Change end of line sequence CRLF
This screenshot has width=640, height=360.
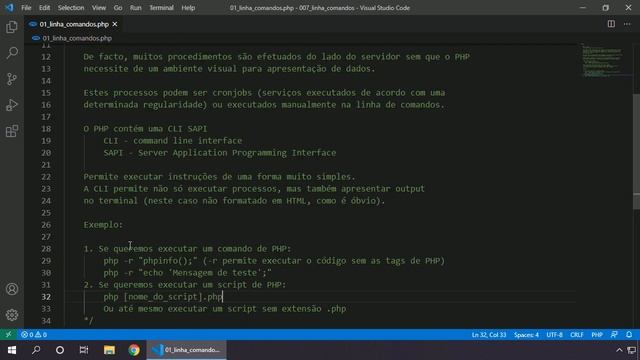click(x=576, y=335)
